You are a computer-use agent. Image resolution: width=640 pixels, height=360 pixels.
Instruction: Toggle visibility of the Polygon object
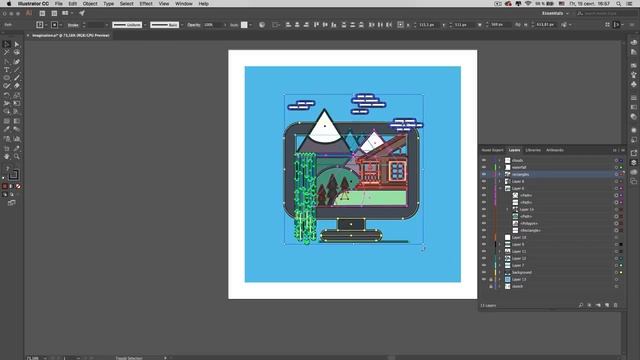click(484, 223)
